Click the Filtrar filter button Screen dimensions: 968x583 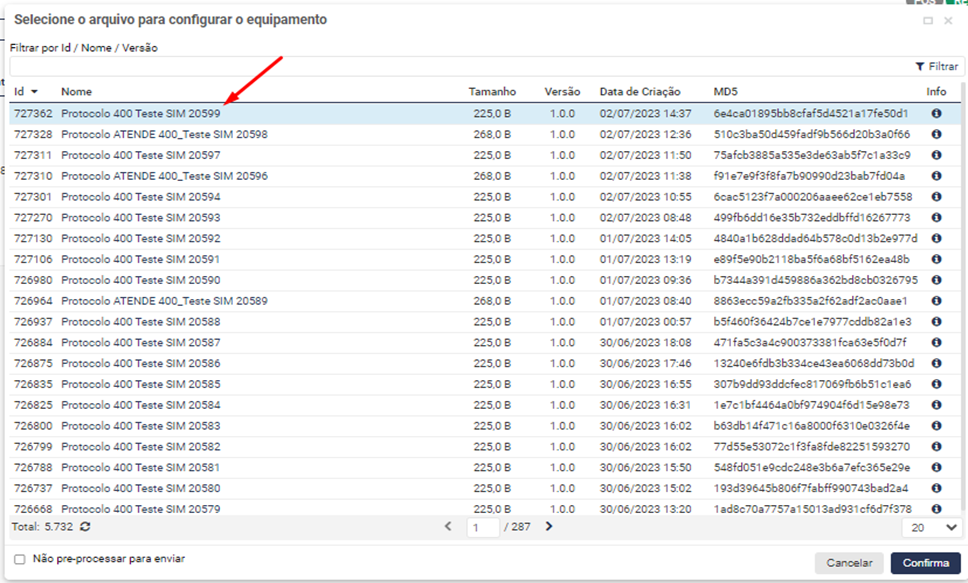tap(936, 66)
